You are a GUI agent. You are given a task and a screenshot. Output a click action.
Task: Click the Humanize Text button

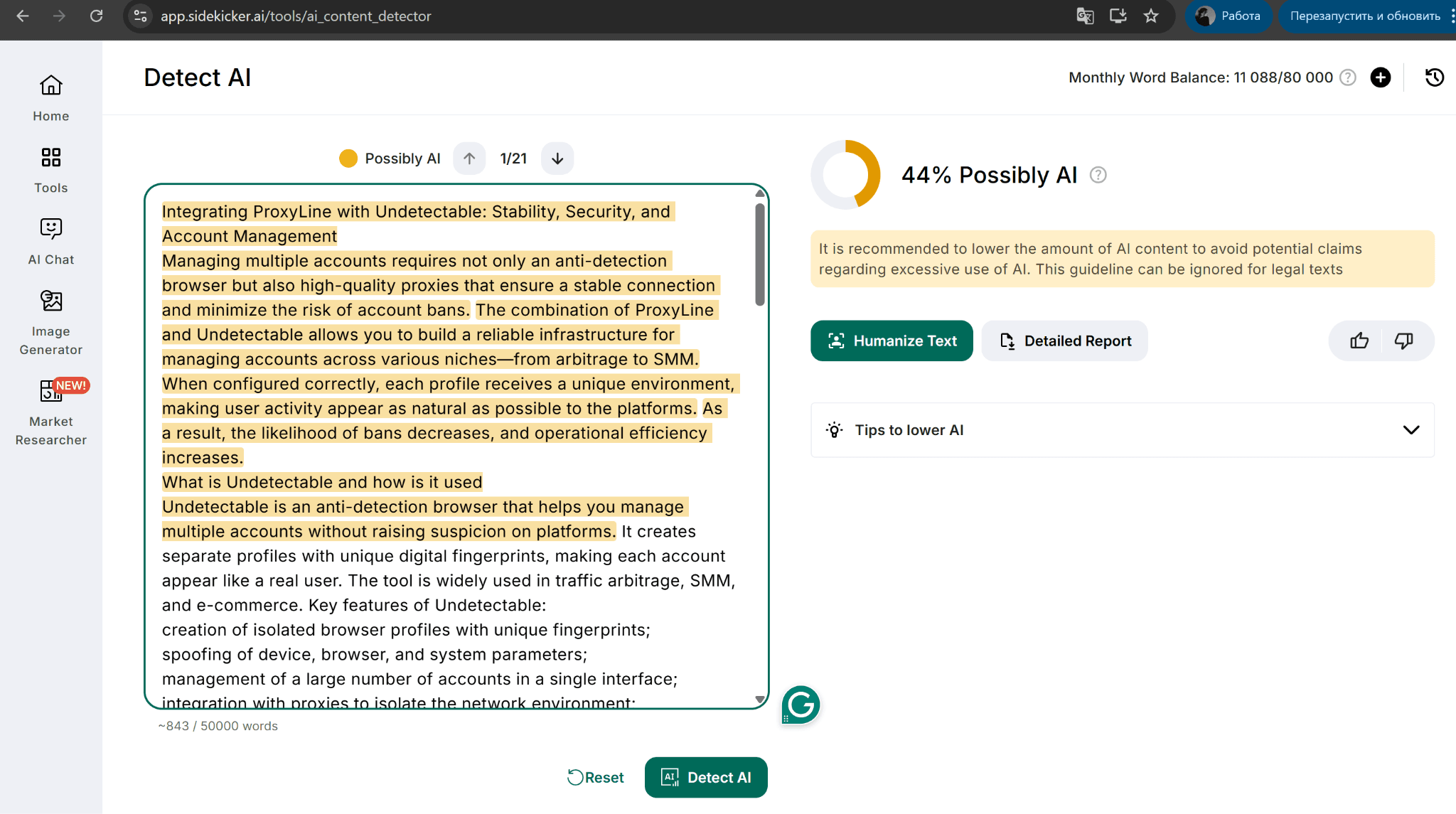892,341
